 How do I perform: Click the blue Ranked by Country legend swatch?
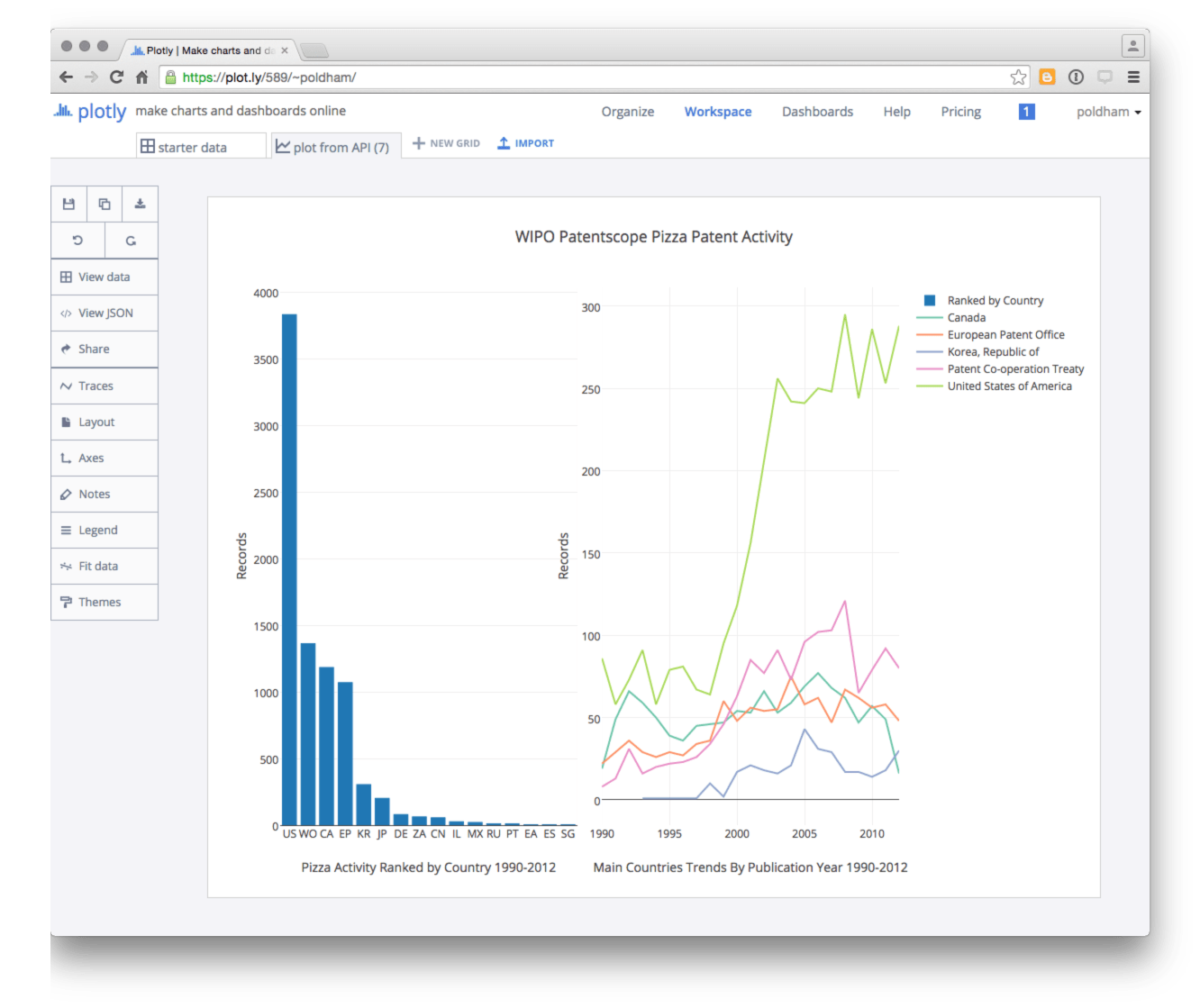click(x=929, y=299)
